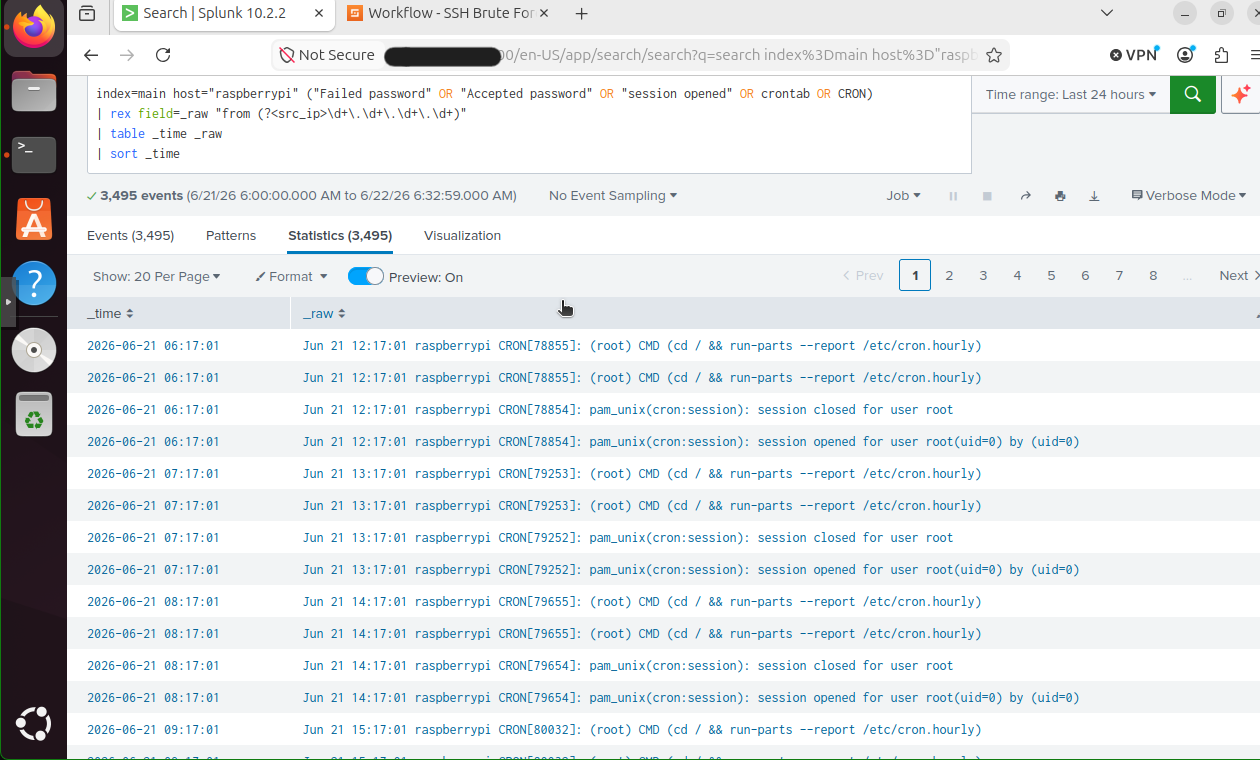The height and width of the screenshot is (760, 1260).
Task: Click the CRON[78854] session closed row
Action: (663, 410)
